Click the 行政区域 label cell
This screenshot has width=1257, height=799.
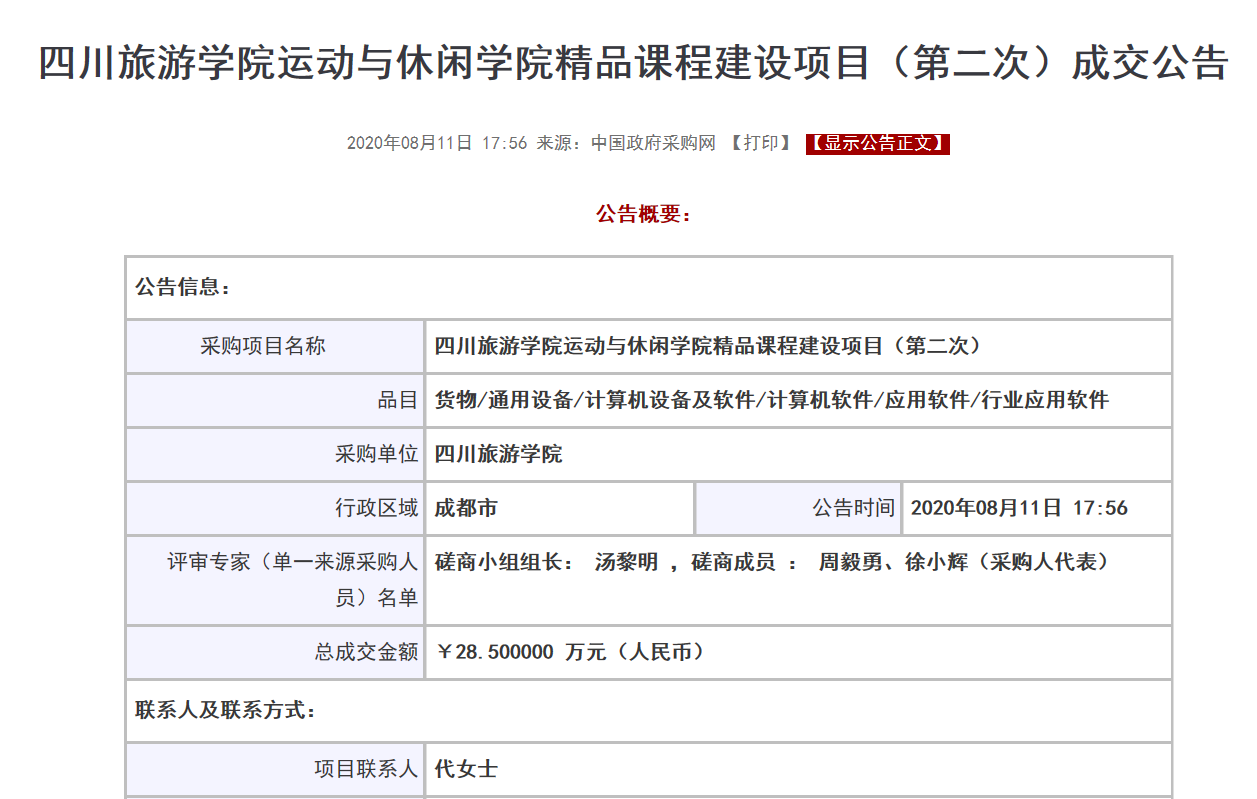(x=275, y=508)
